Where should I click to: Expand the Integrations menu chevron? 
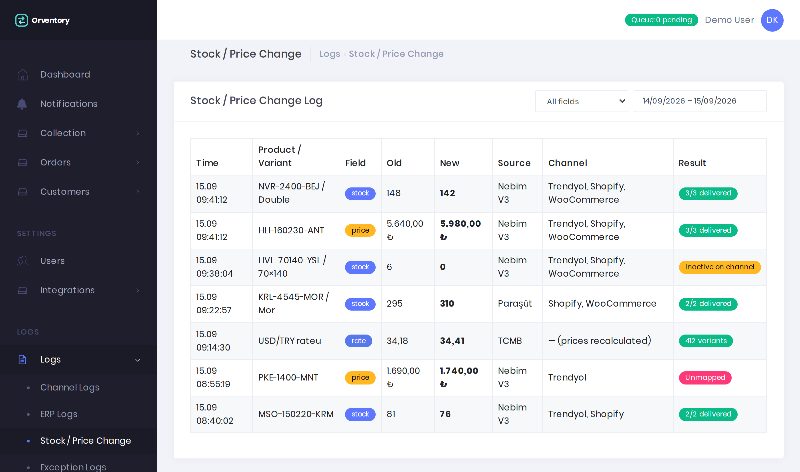pyautogui.click(x=138, y=290)
